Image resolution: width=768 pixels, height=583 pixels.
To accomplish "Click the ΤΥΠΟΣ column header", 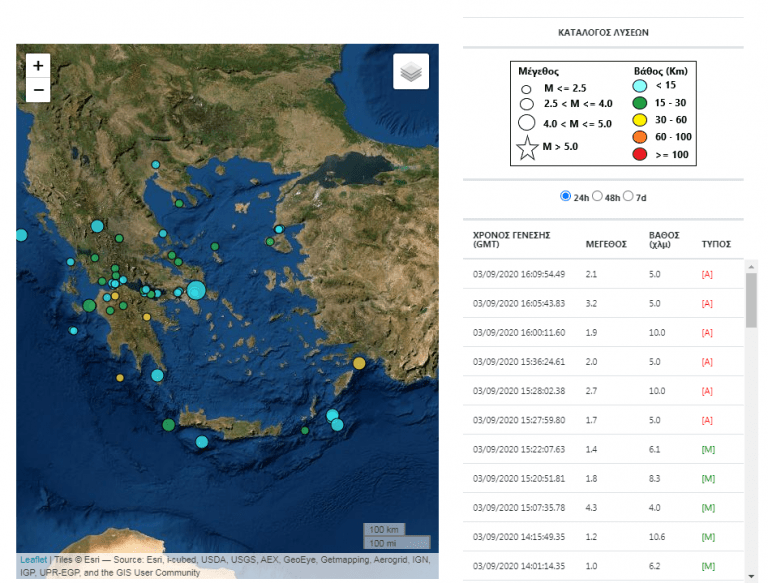I will coord(716,244).
